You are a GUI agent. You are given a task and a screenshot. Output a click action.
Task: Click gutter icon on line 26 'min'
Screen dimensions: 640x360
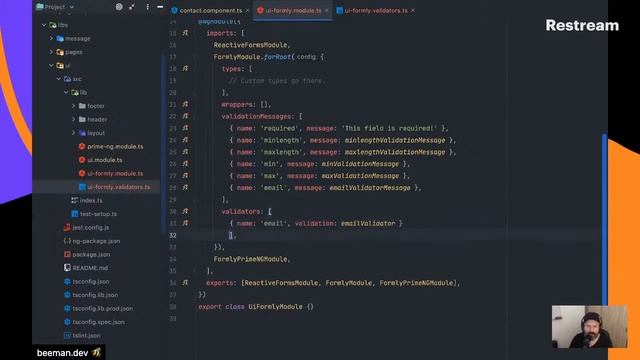click(185, 163)
